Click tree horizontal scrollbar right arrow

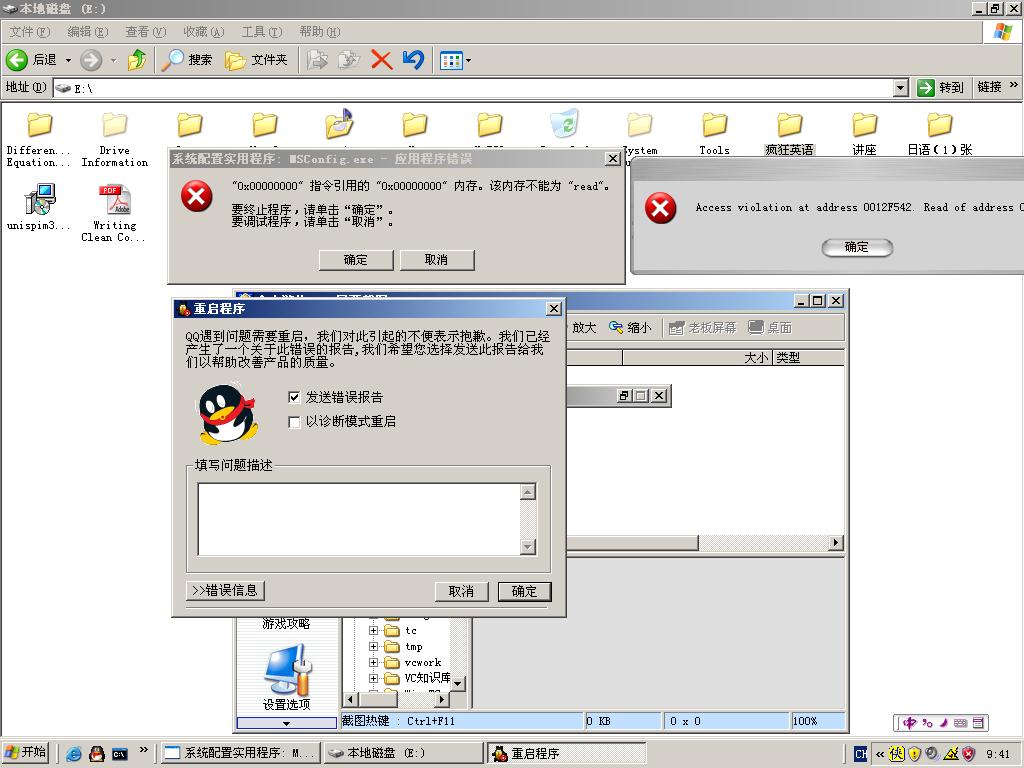(442, 699)
